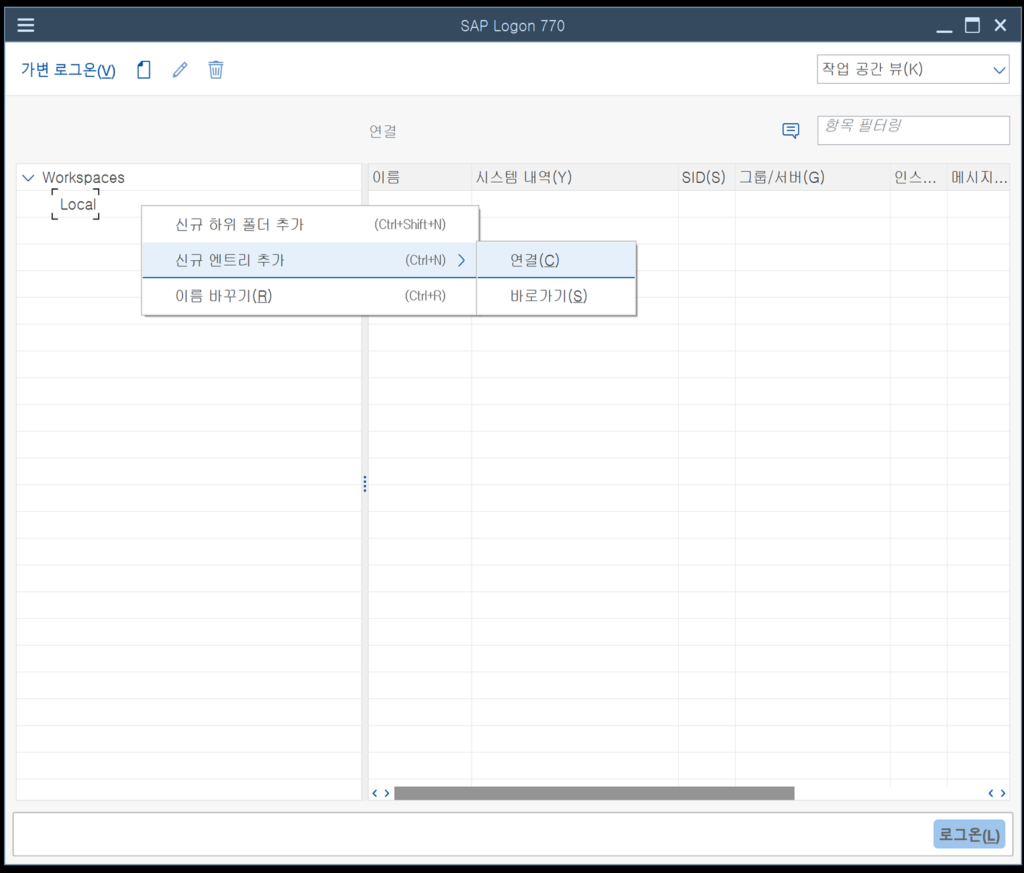Image resolution: width=1024 pixels, height=873 pixels.
Task: Click the new entry document icon
Action: click(x=144, y=70)
